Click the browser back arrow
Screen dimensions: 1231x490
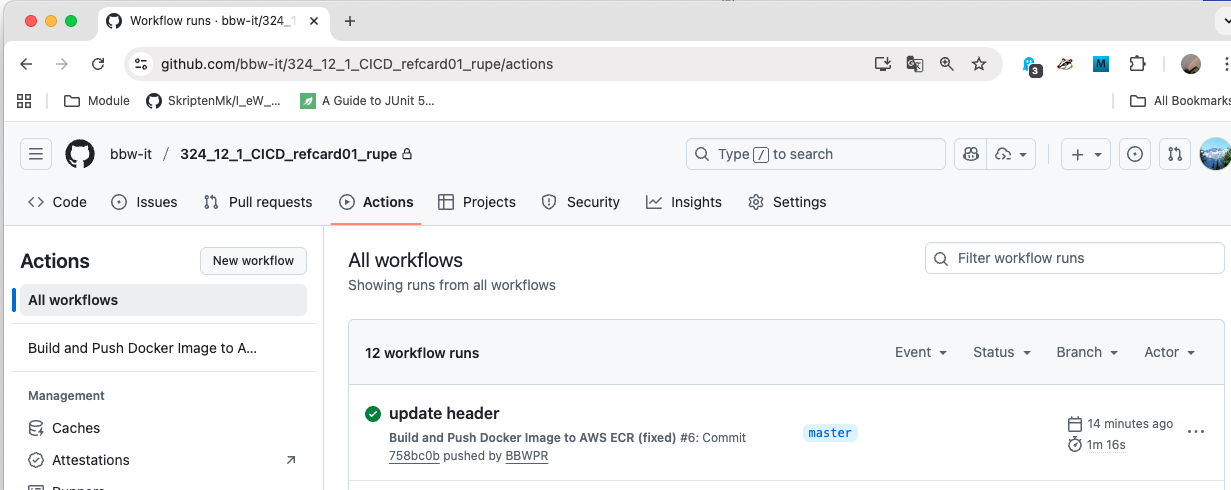[x=27, y=64]
